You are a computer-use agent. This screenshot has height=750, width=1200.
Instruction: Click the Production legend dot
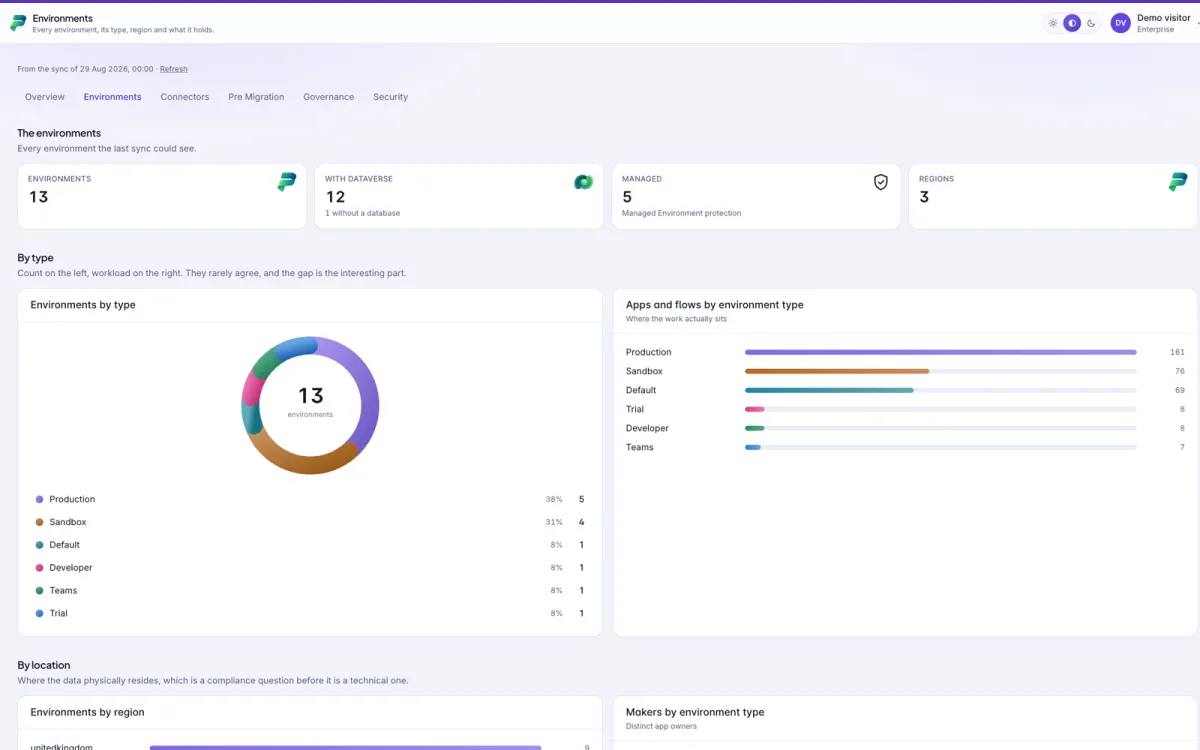(x=40, y=499)
